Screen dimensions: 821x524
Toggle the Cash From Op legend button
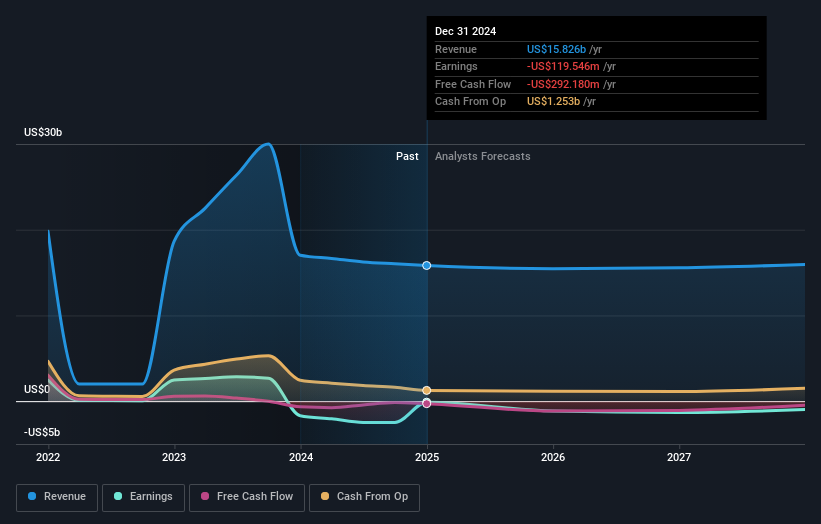pyautogui.click(x=364, y=497)
